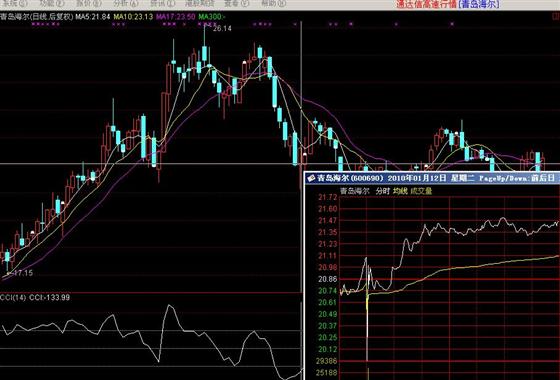Click the MA5:21.84 moving average label
Screen dimensions: 560x380
coord(92,16)
